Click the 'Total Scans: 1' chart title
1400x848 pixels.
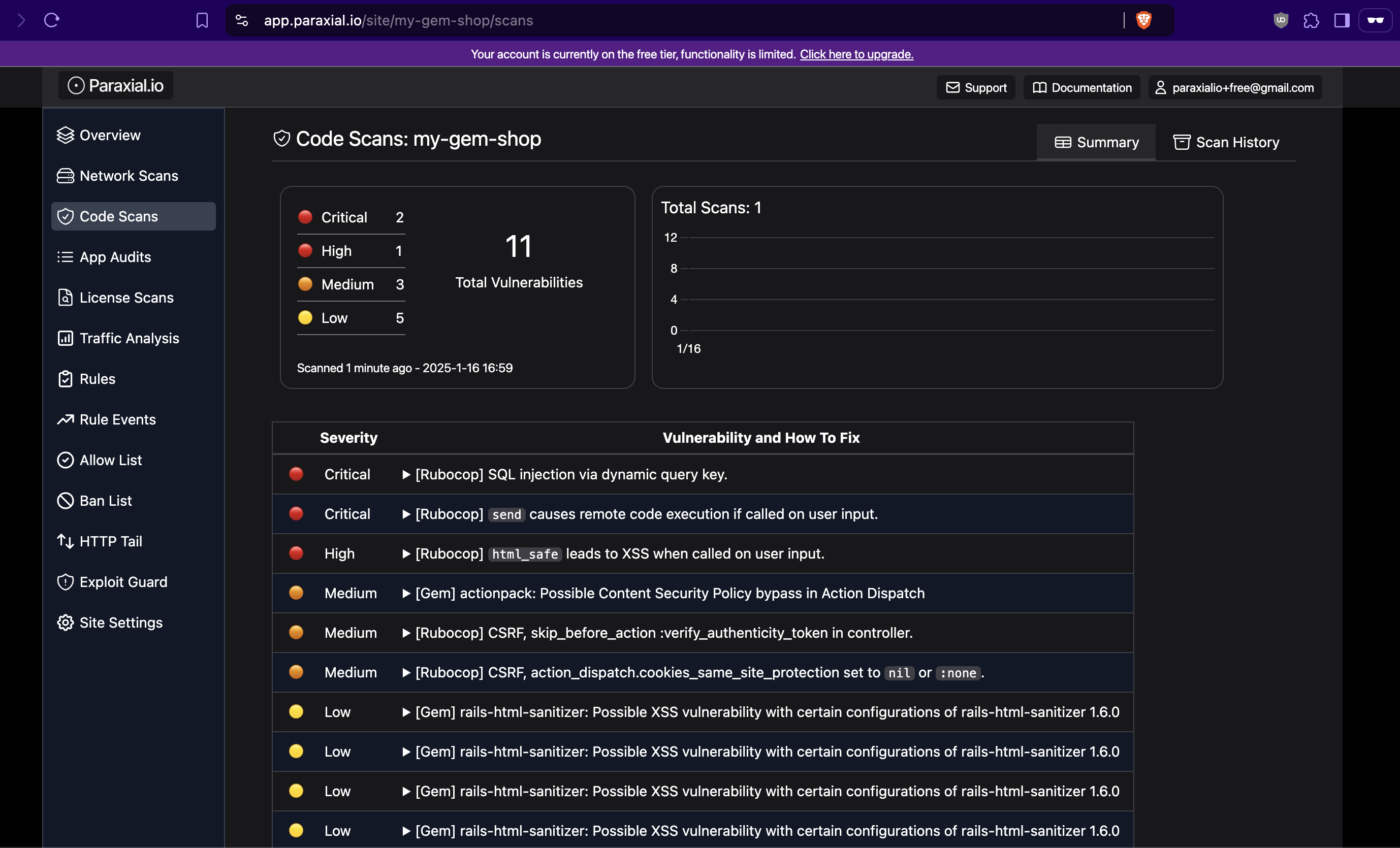tap(711, 208)
